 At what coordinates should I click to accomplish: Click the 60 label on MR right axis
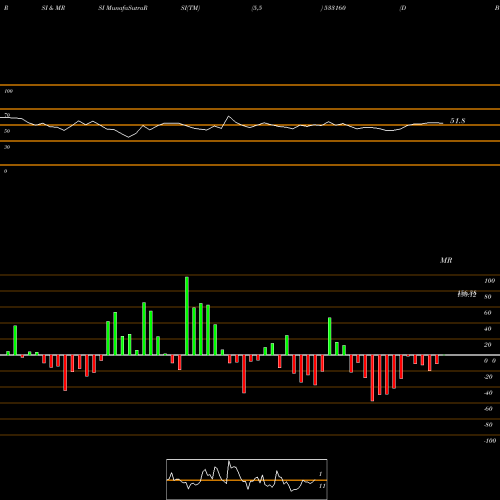(488, 313)
